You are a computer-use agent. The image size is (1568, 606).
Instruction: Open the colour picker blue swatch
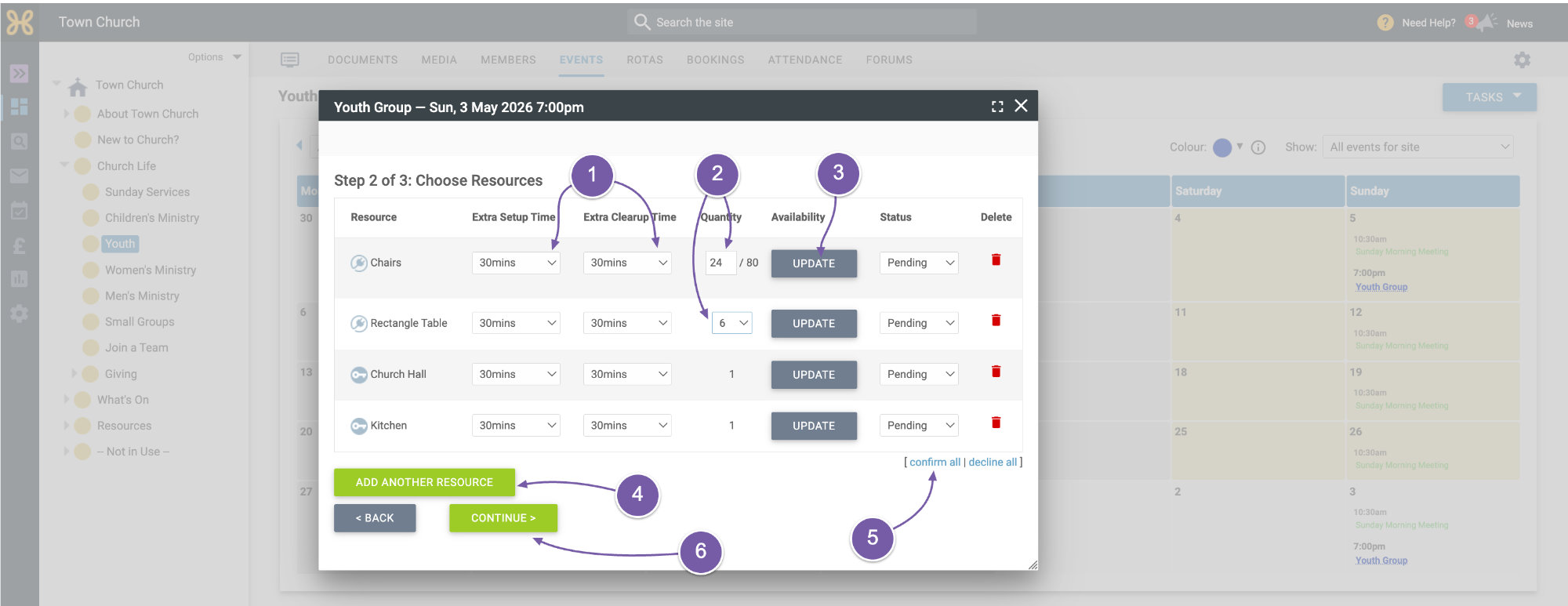pyautogui.click(x=1222, y=147)
